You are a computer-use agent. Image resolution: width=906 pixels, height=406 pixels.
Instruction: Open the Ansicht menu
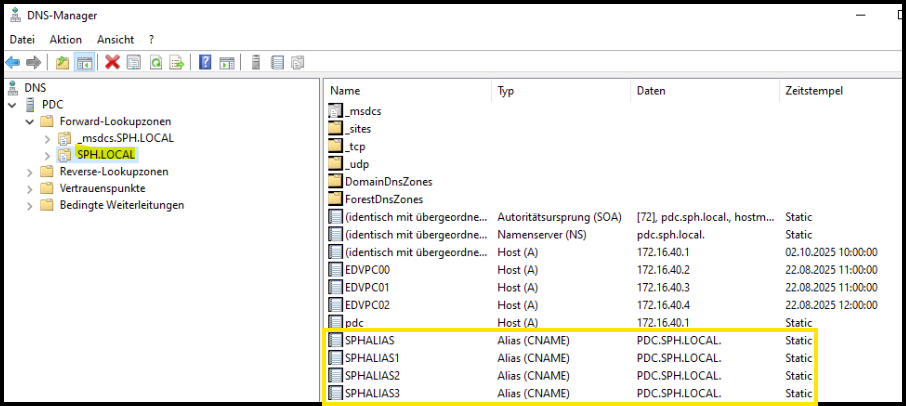pos(116,39)
